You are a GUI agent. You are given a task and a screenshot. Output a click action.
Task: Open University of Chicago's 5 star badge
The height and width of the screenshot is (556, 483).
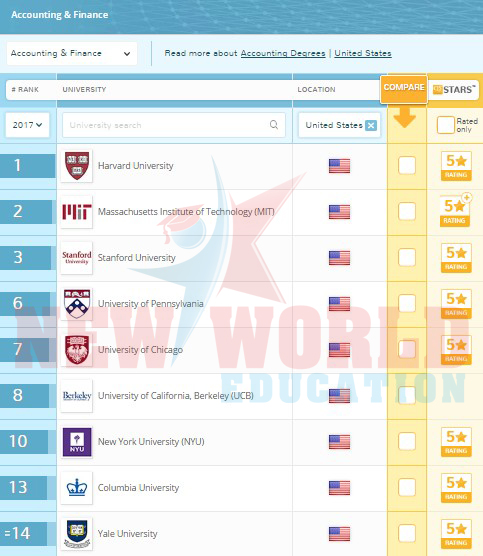(x=456, y=350)
